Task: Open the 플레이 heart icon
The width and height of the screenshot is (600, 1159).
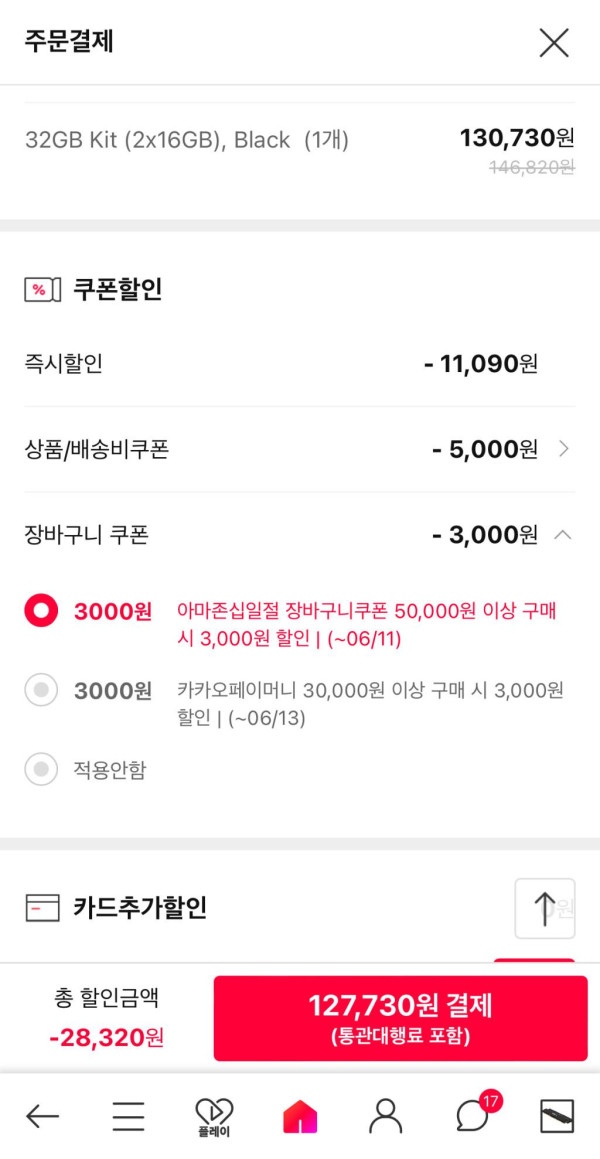Action: [x=214, y=1116]
